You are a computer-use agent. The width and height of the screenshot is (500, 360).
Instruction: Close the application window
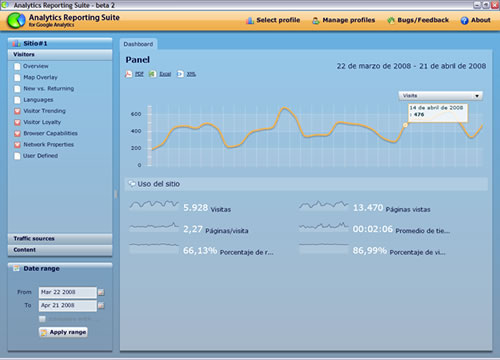pyautogui.click(x=495, y=5)
